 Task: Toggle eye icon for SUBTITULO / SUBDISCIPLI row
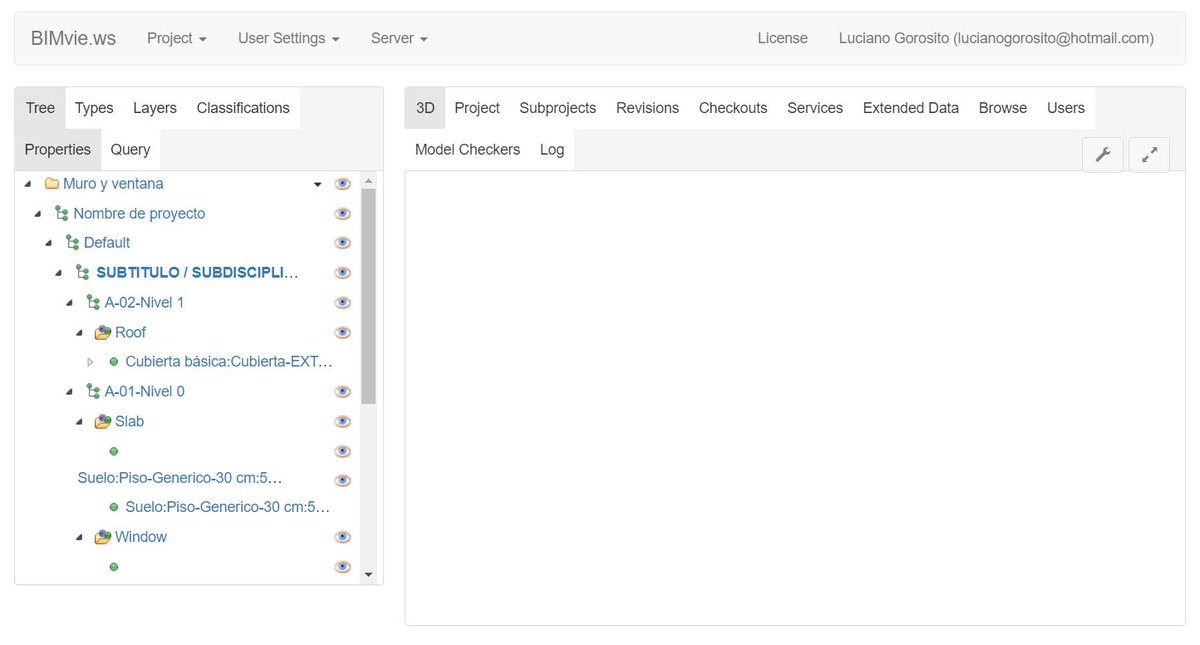[x=342, y=273]
